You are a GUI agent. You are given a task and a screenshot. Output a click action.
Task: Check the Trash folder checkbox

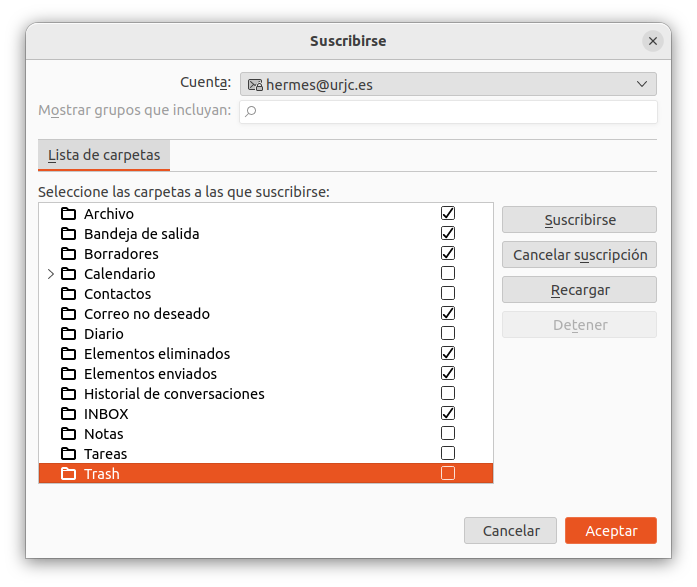point(448,474)
